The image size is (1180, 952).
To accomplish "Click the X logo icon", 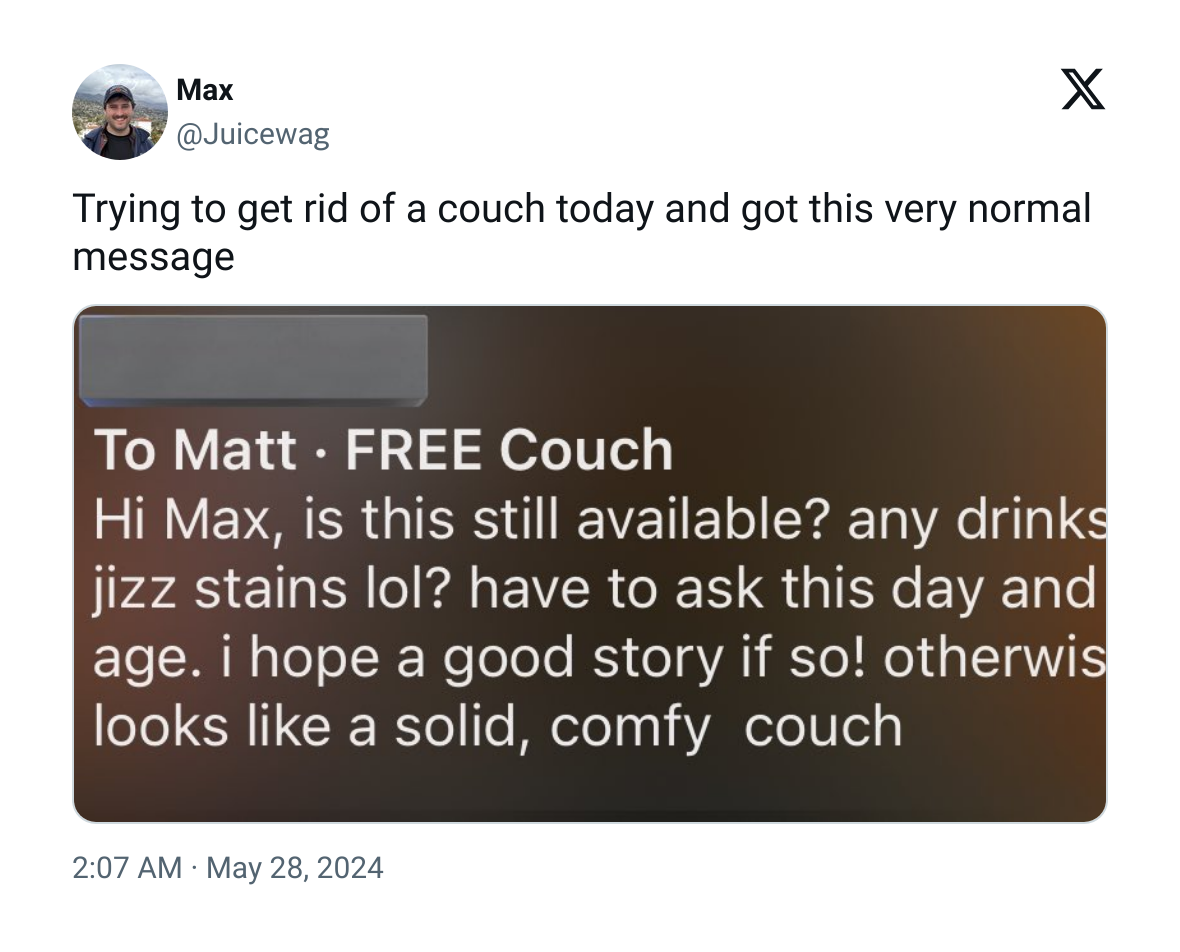I will [1081, 89].
